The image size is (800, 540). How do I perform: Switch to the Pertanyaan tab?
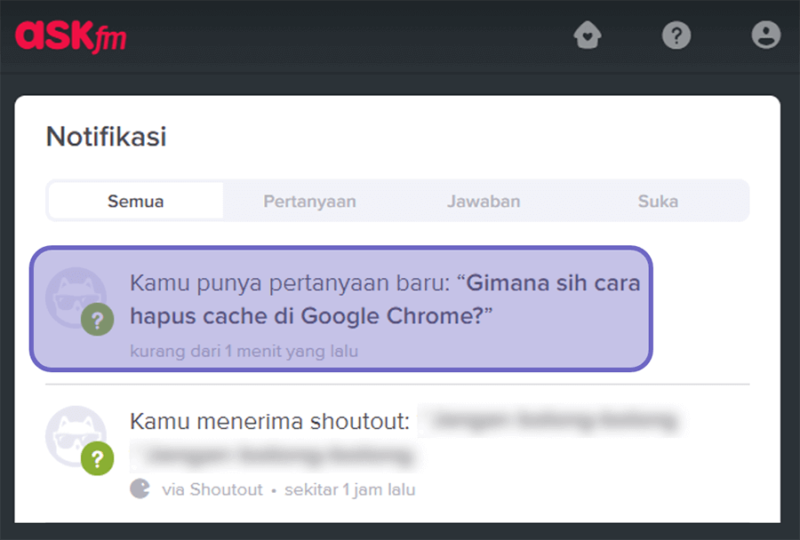pos(310,201)
